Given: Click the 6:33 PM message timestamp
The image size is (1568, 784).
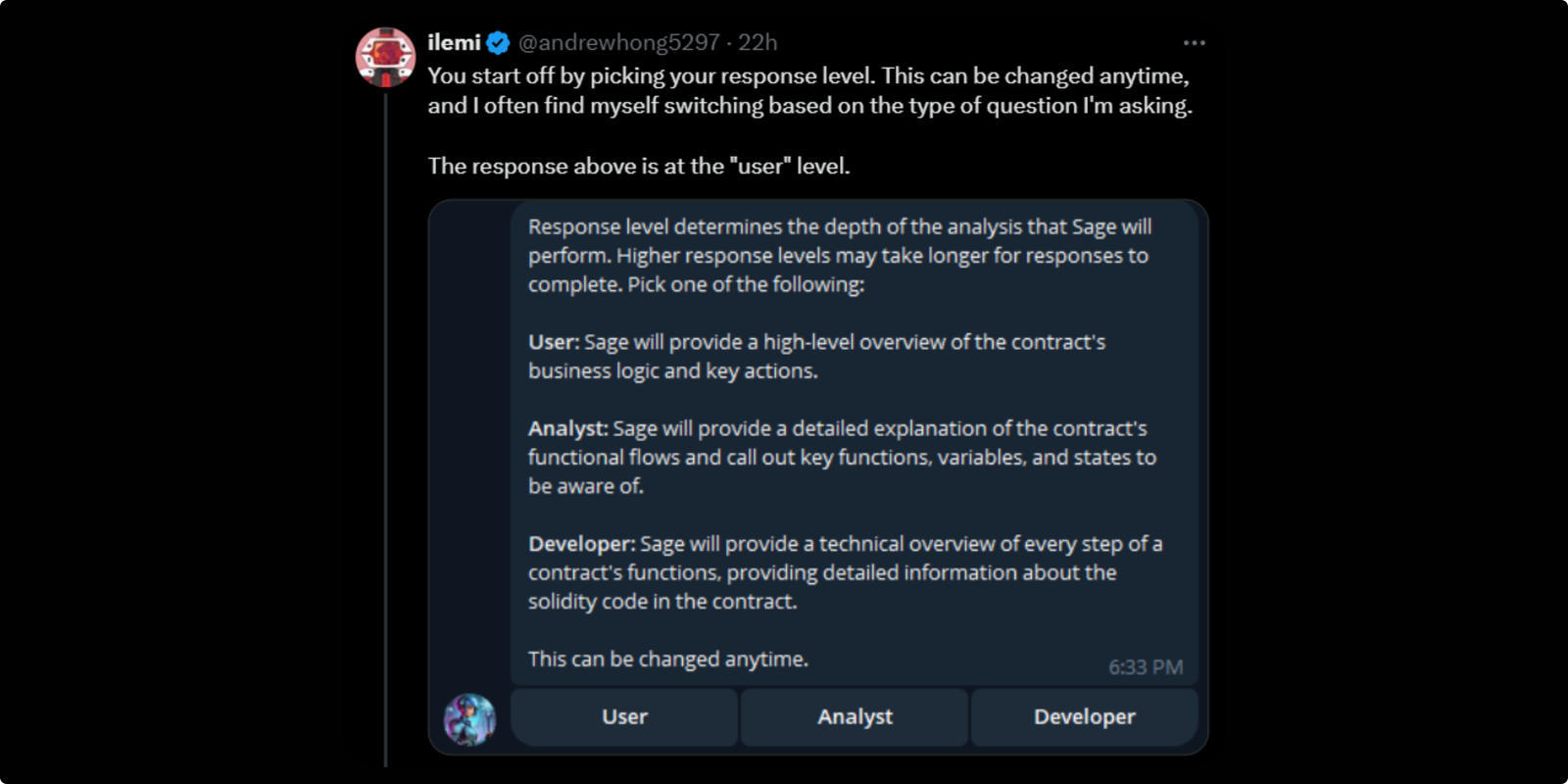Looking at the screenshot, I should [1145, 667].
